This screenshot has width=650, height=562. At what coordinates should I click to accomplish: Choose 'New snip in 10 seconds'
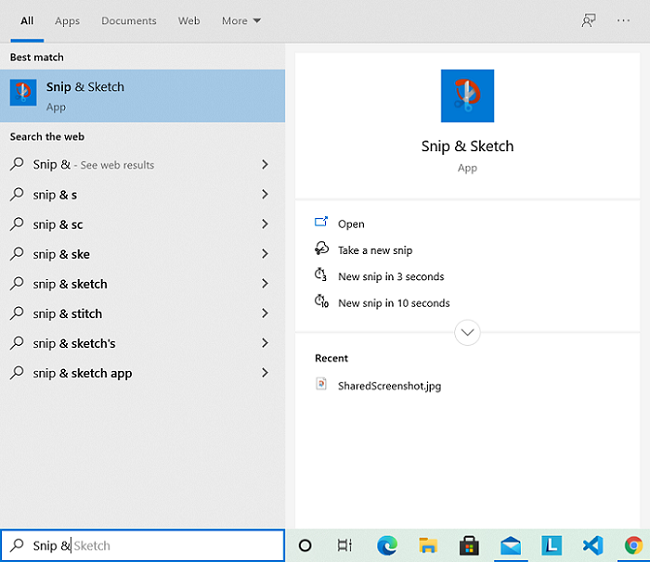[x=393, y=303]
